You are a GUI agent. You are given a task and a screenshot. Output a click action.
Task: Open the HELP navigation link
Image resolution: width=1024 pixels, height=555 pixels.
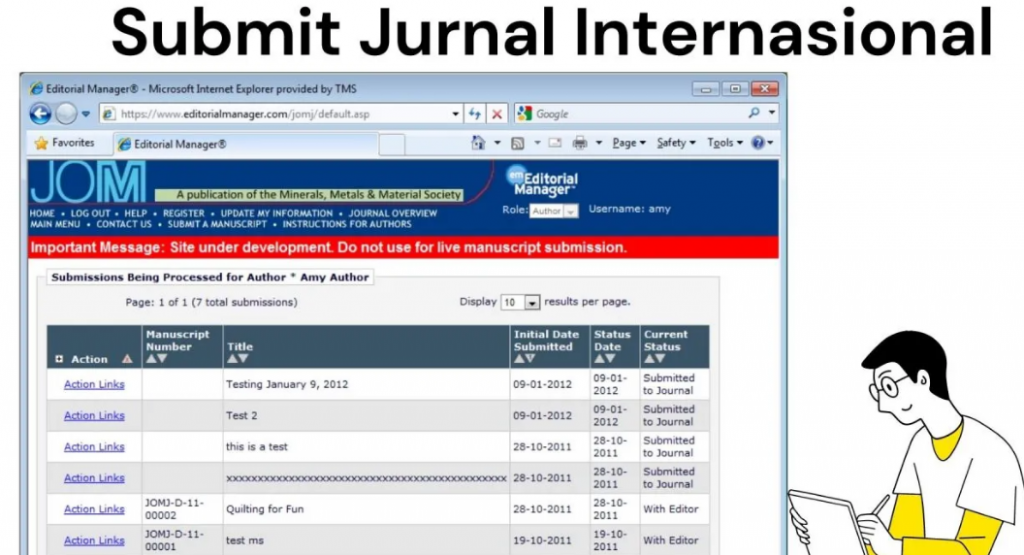(x=136, y=214)
